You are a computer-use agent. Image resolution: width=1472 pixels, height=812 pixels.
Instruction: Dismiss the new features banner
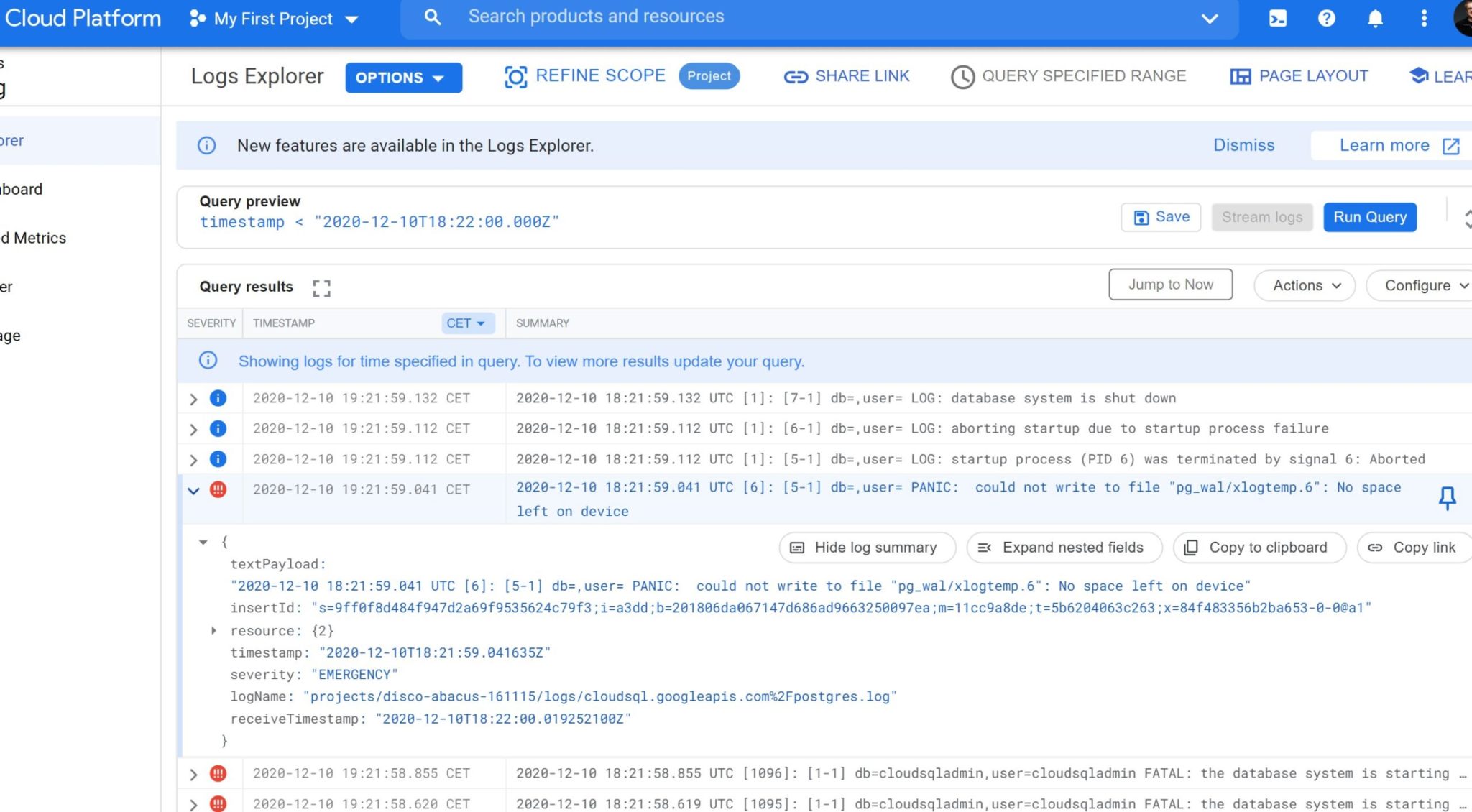(1243, 145)
